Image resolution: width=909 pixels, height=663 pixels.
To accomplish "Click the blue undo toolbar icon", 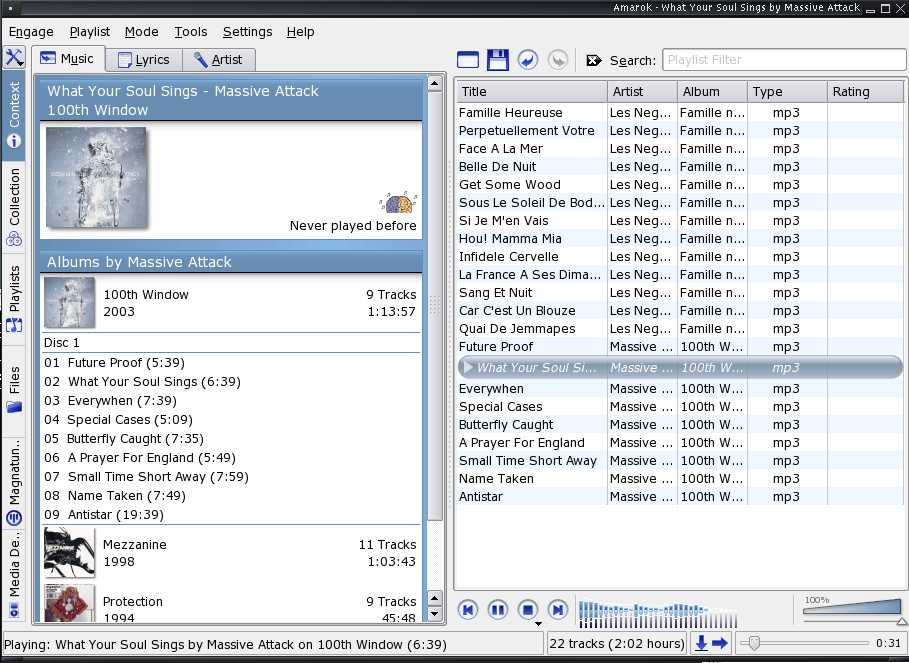I will [x=528, y=60].
